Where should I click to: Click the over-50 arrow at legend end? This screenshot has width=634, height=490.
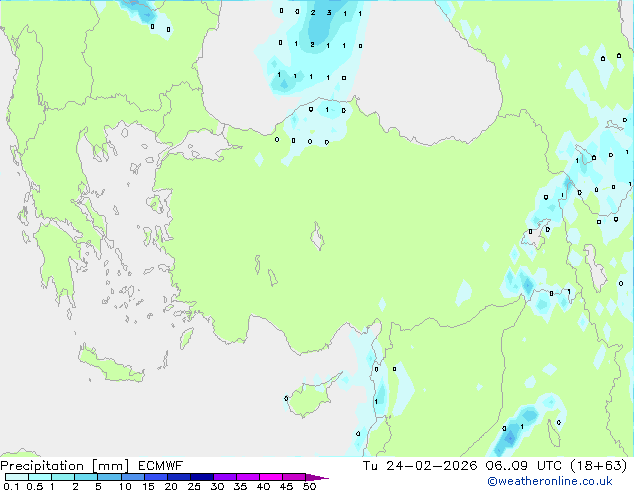click(317, 477)
